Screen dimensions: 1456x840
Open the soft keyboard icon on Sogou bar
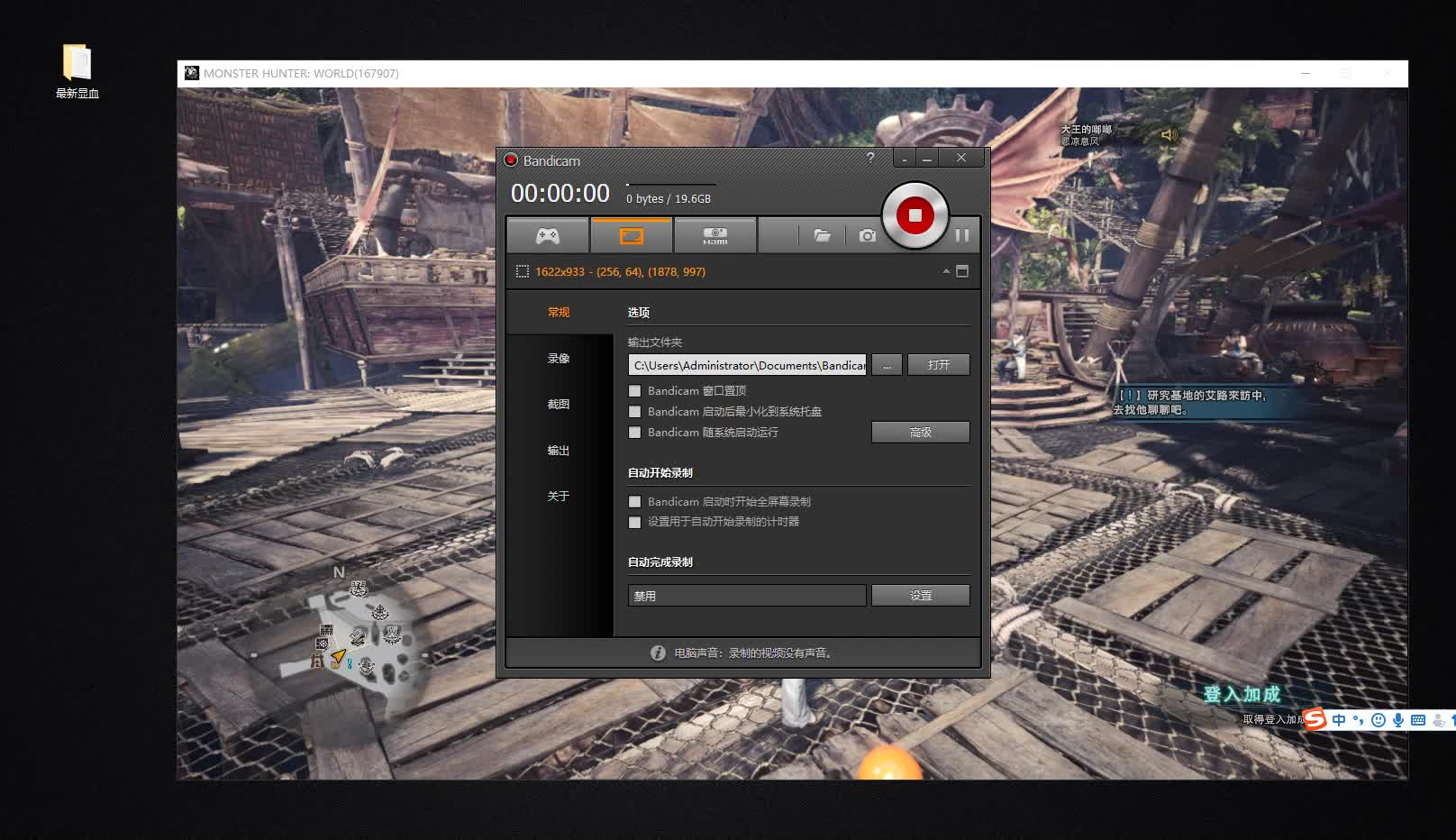(1418, 719)
